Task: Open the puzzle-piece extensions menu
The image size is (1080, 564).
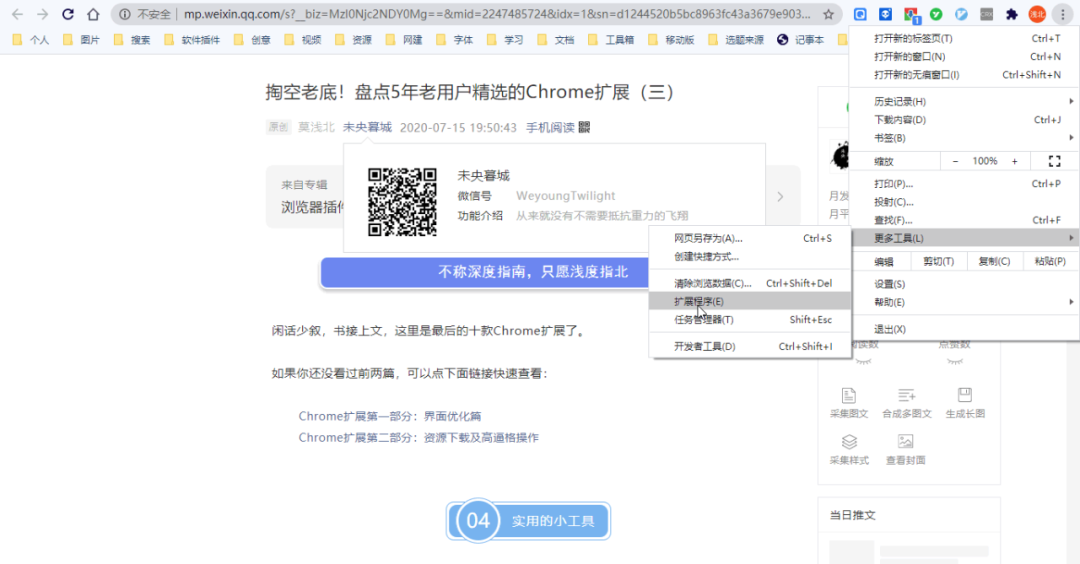Action: [x=1011, y=14]
